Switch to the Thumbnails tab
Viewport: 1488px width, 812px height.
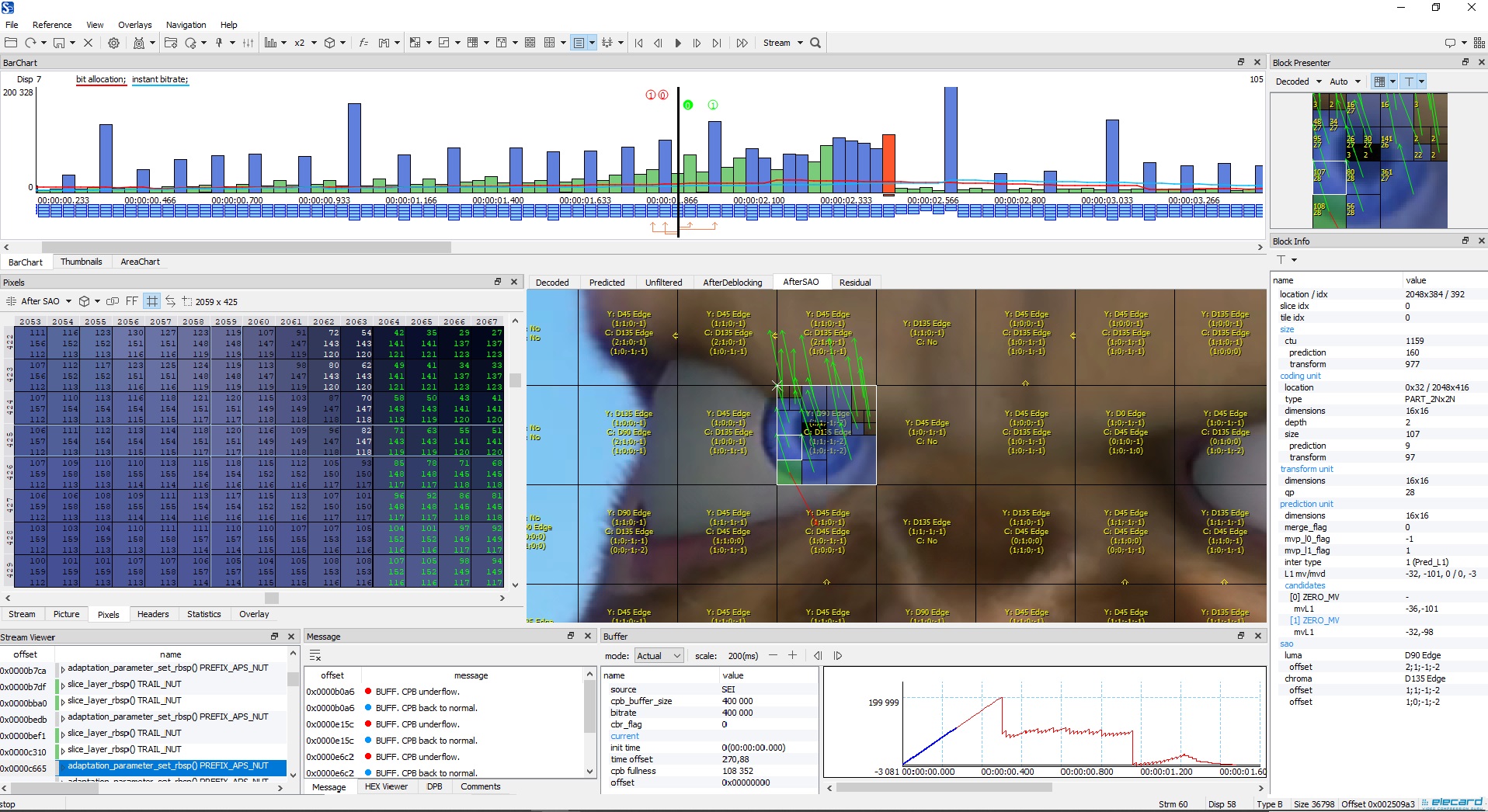(81, 262)
